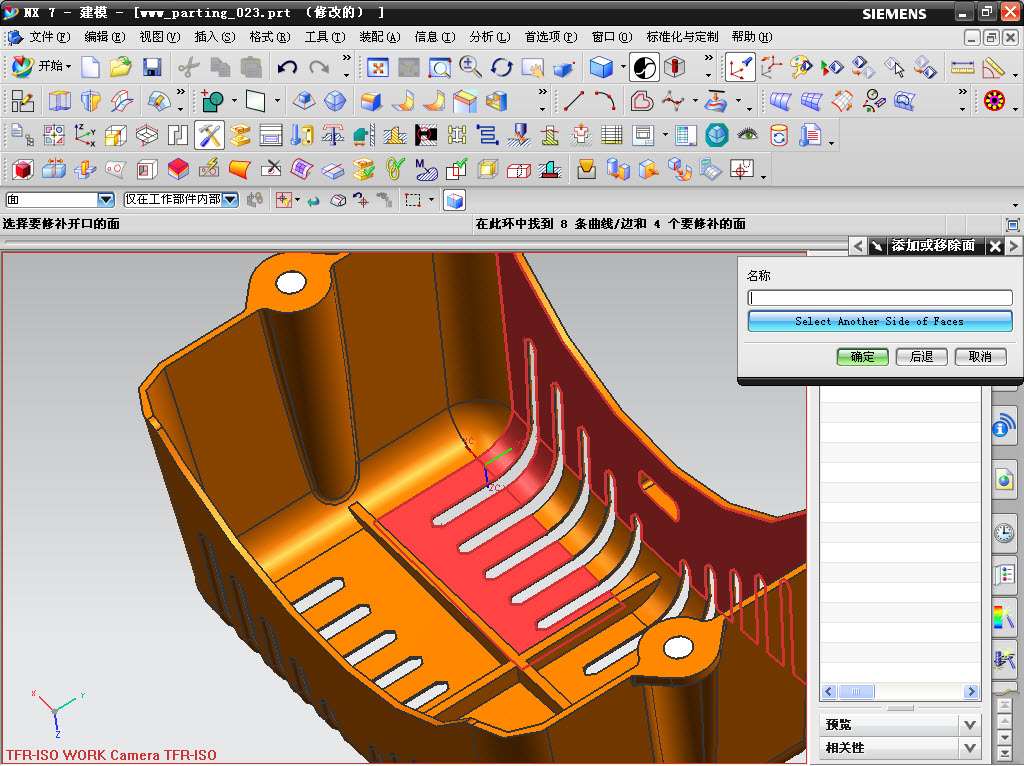This screenshot has width=1024, height=766.
Task: Activate the Rotate view tool
Action: 502,67
